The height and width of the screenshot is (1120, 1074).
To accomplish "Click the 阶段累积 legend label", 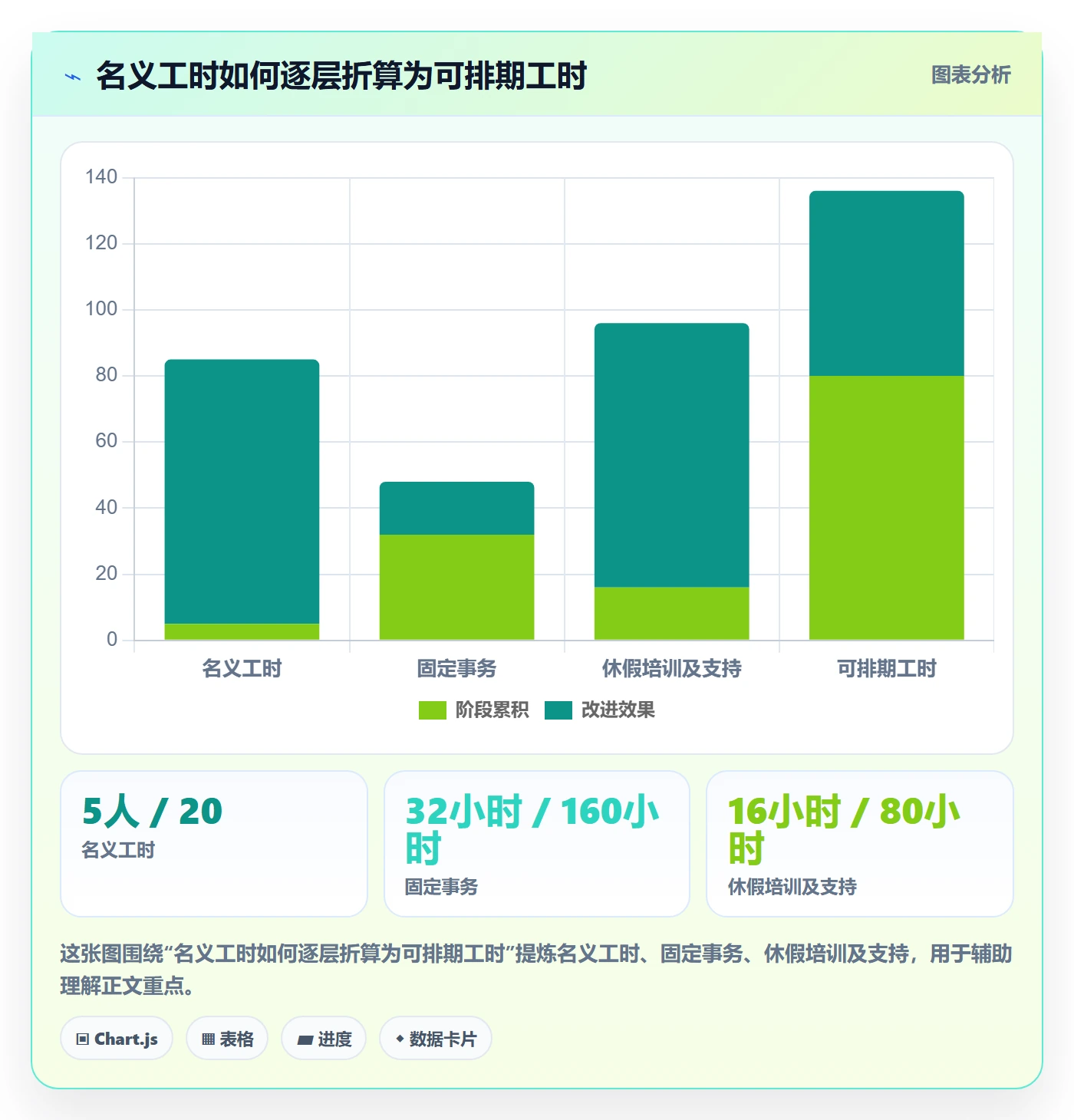I will tap(493, 710).
